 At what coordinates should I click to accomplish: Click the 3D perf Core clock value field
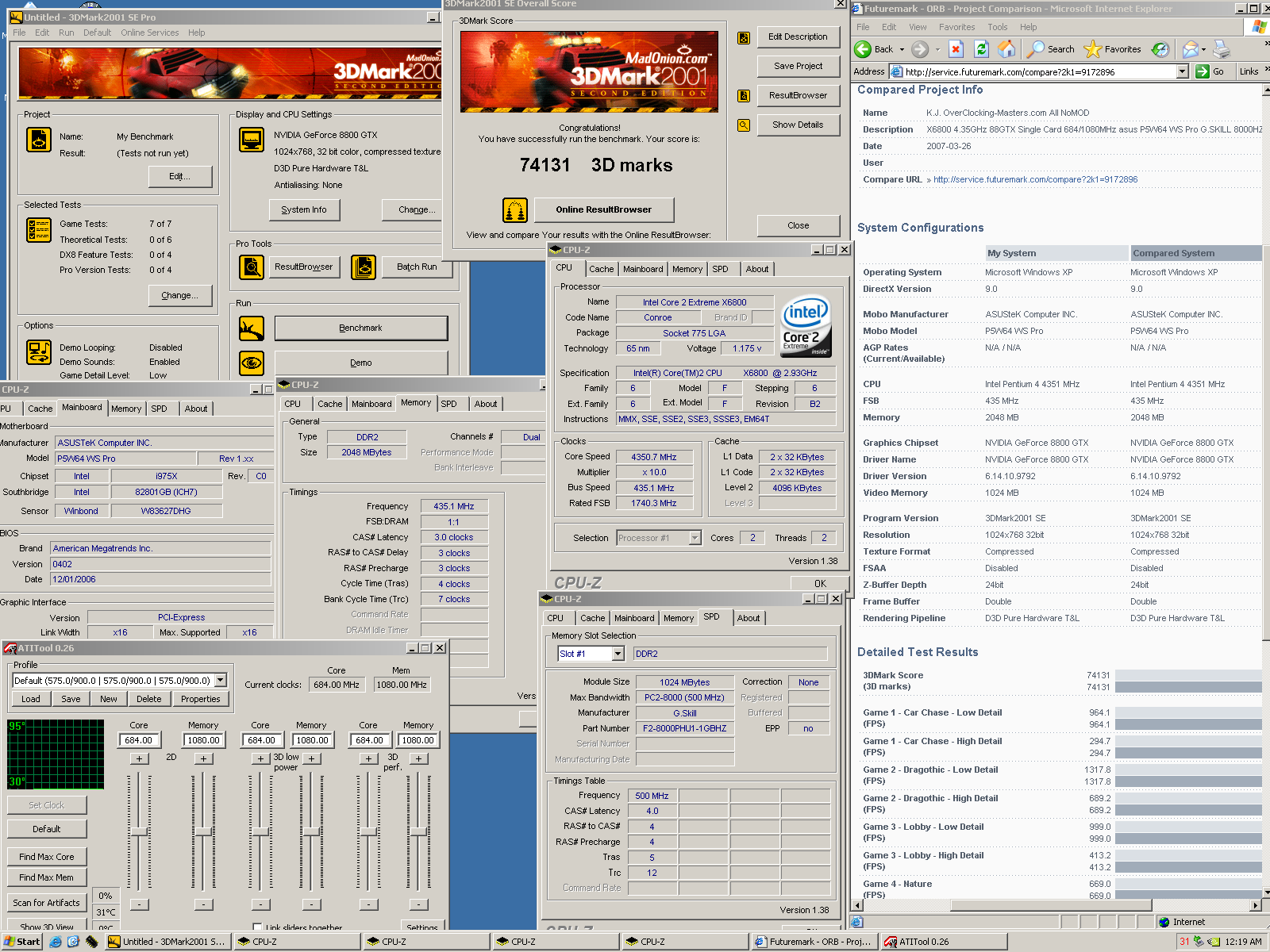(x=369, y=740)
